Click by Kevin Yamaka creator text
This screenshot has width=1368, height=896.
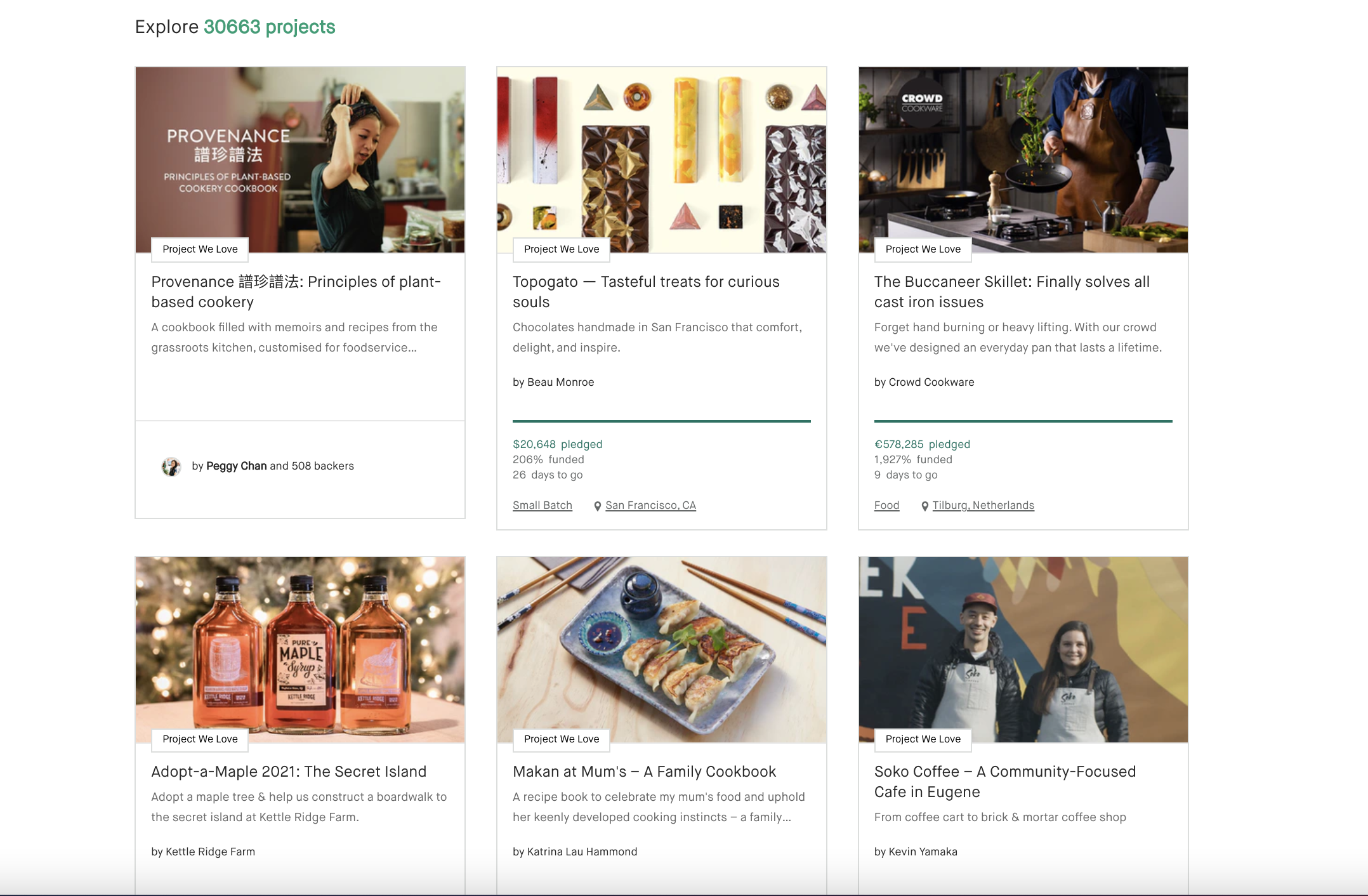coord(916,852)
